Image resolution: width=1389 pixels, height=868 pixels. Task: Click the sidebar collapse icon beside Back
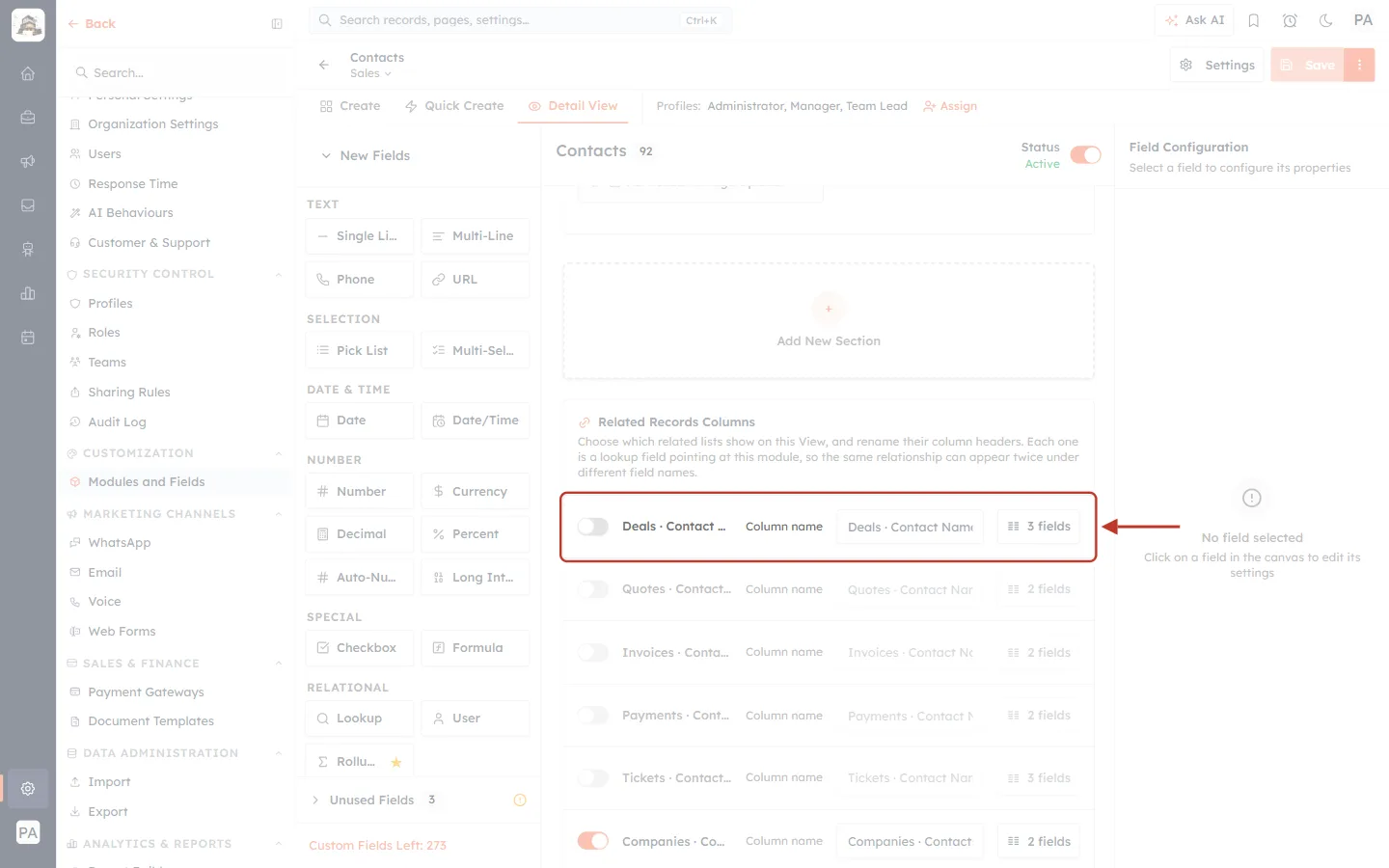(277, 24)
